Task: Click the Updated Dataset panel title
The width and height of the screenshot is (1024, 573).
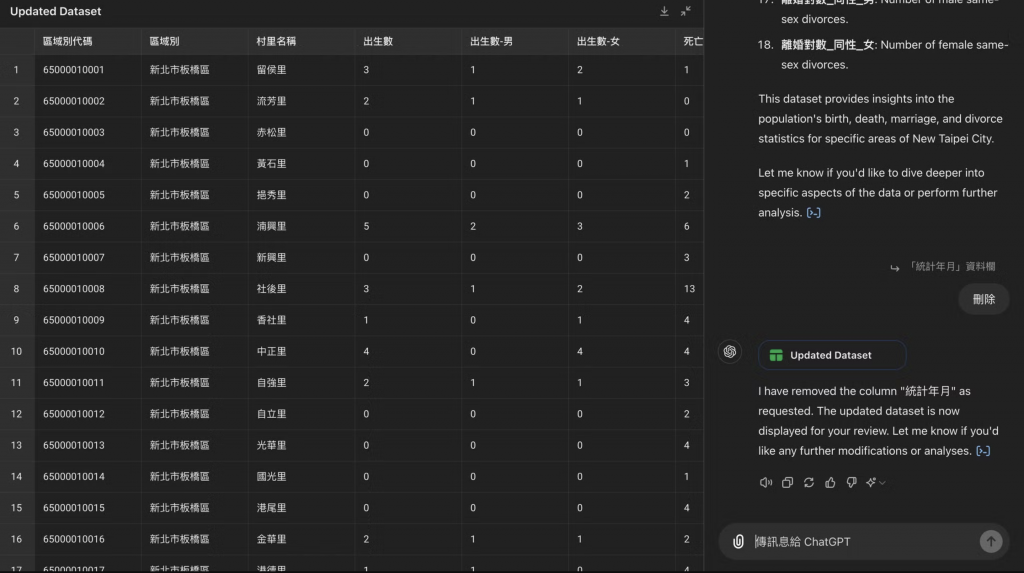Action: point(56,11)
